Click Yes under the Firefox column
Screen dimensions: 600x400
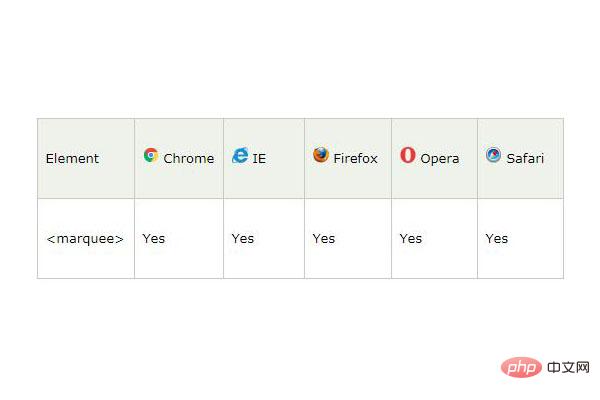[323, 239]
